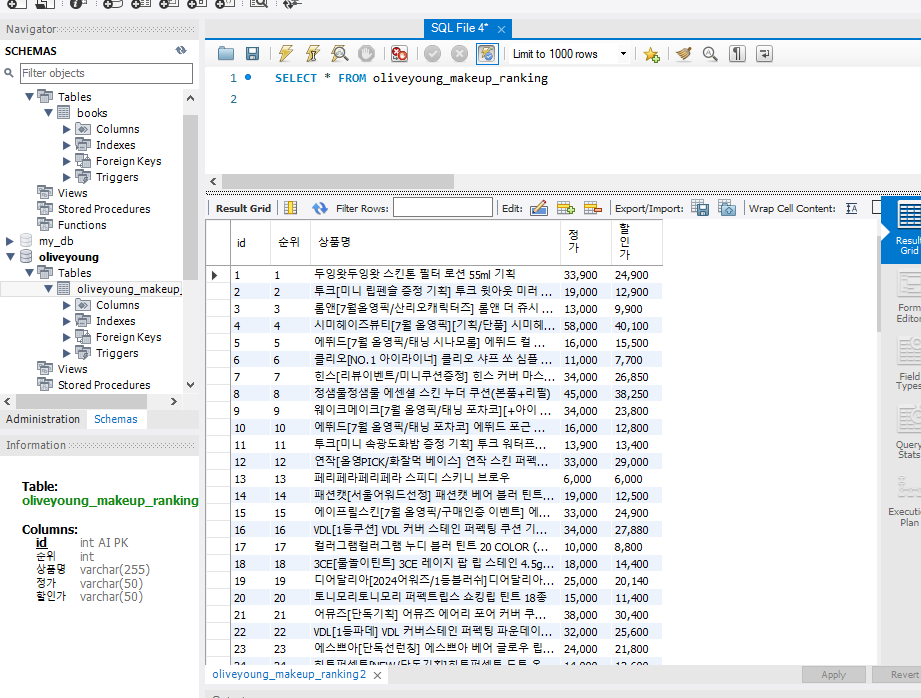Viewport: 921px width, 698px height.
Task: Insert a new row in the result grid
Action: pyautogui.click(x=566, y=208)
